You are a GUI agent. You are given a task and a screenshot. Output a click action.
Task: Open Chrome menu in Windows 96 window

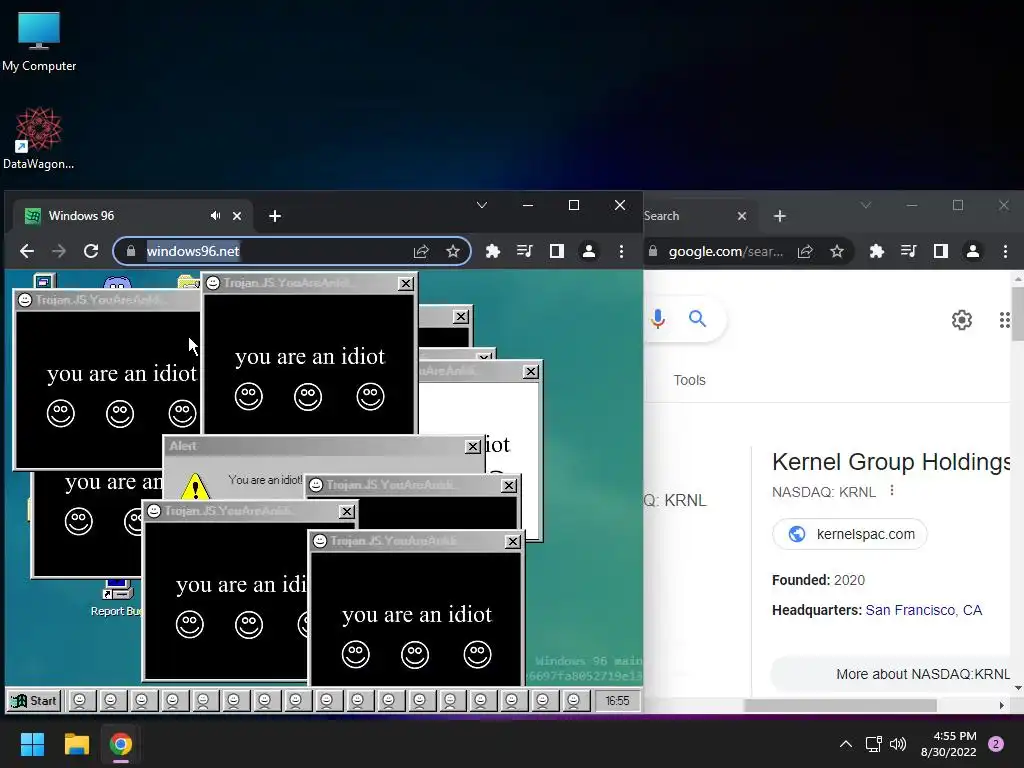point(621,251)
